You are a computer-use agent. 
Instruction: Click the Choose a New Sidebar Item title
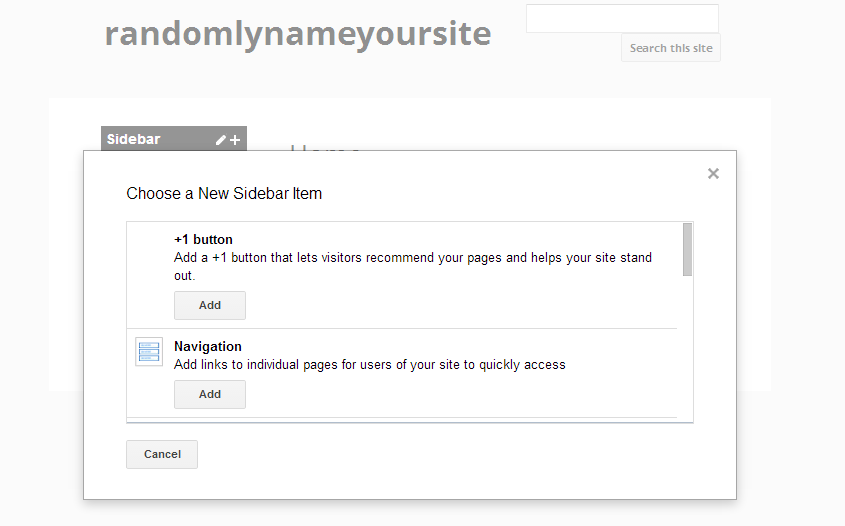pyautogui.click(x=224, y=194)
